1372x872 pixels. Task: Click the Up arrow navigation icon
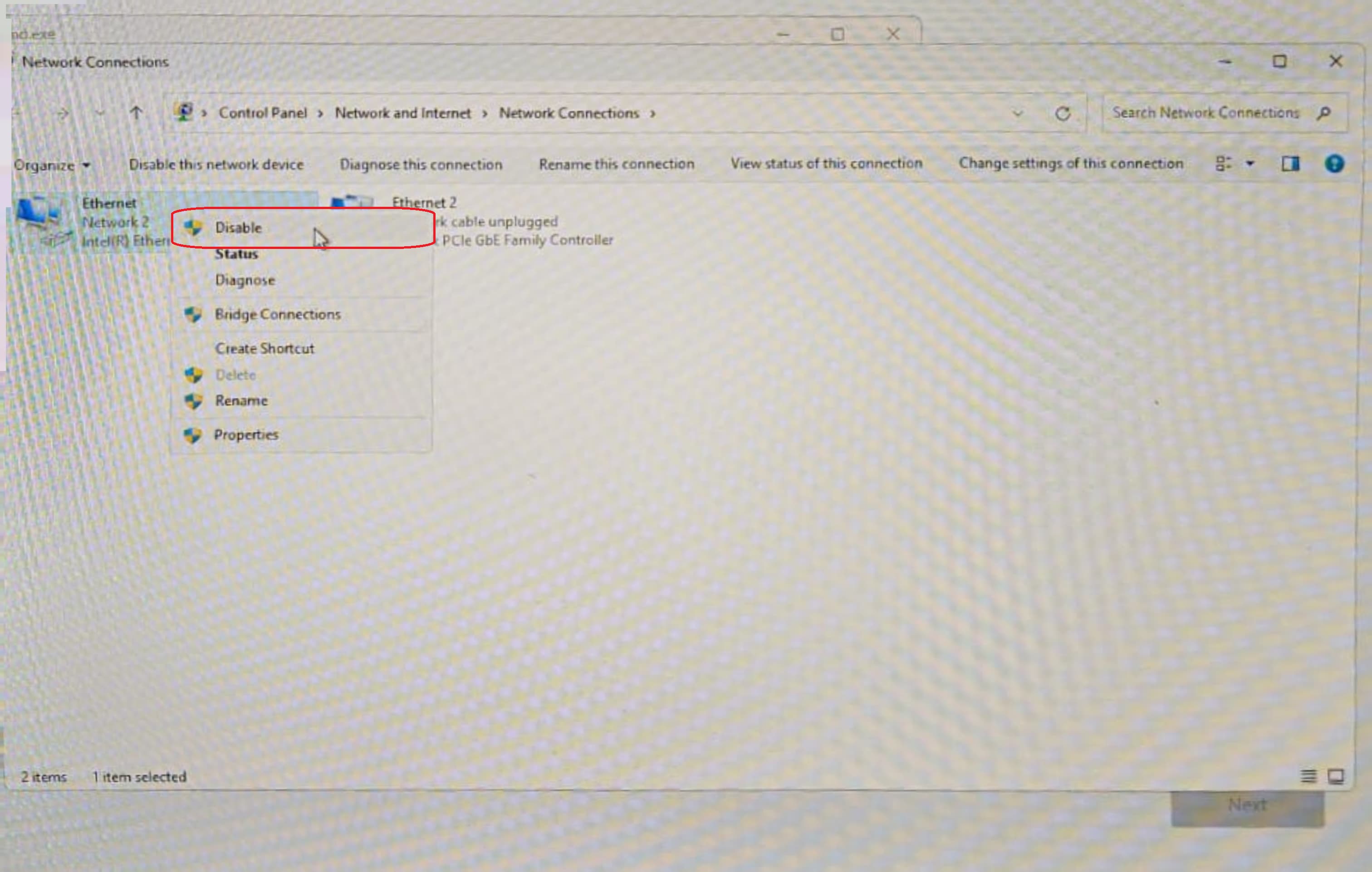coord(136,113)
